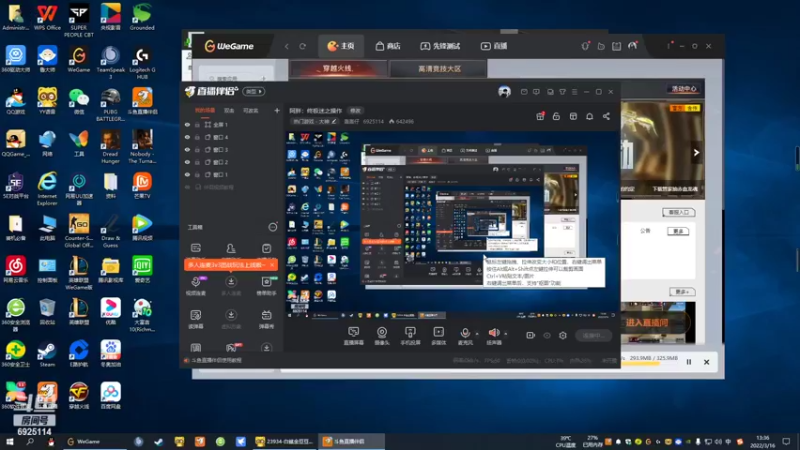The image size is (800, 450).
Task: Add a screen capture source (直播屏幕)
Action: coord(353,336)
